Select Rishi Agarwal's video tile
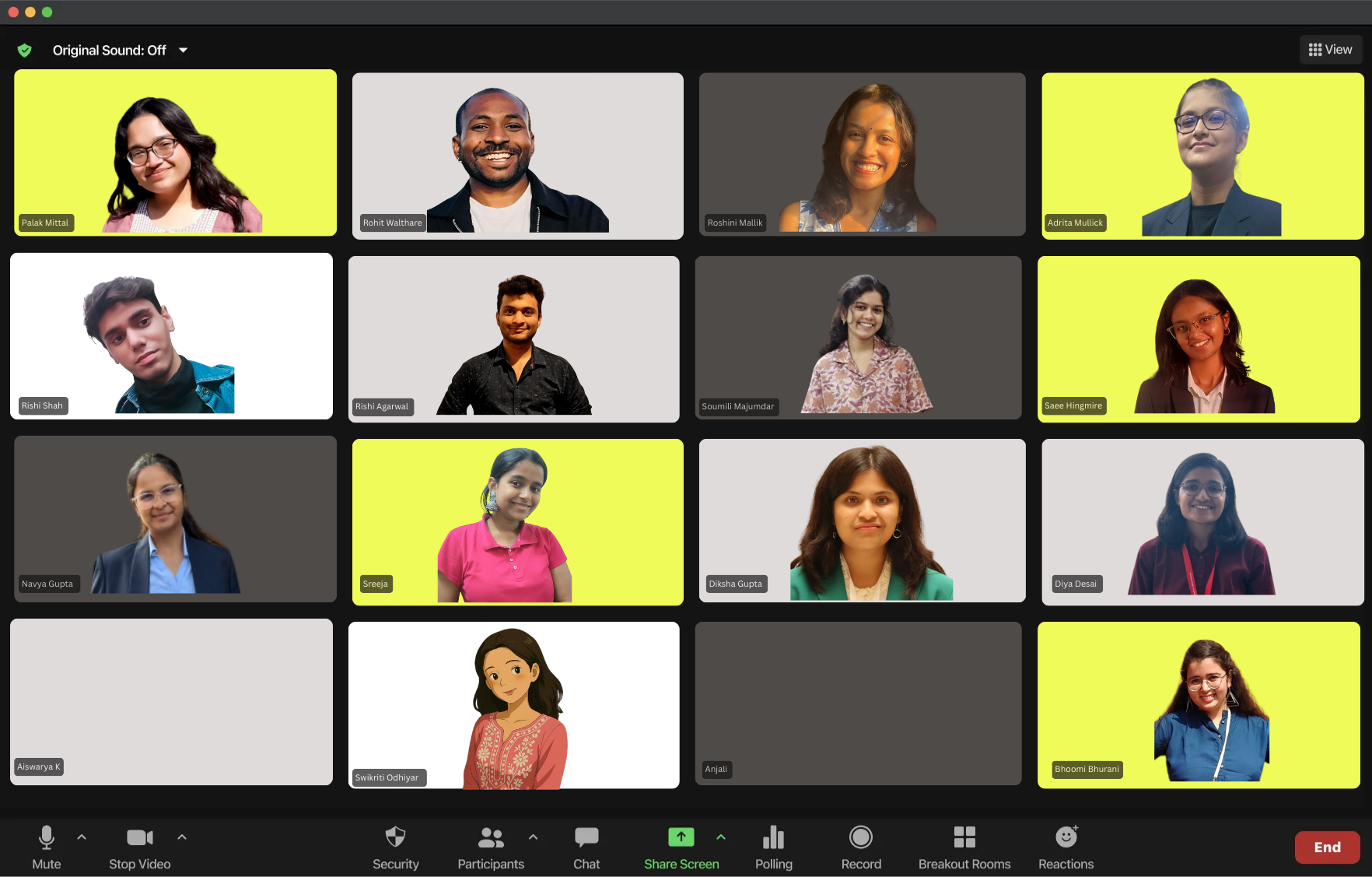The width and height of the screenshot is (1372, 877). [x=514, y=339]
